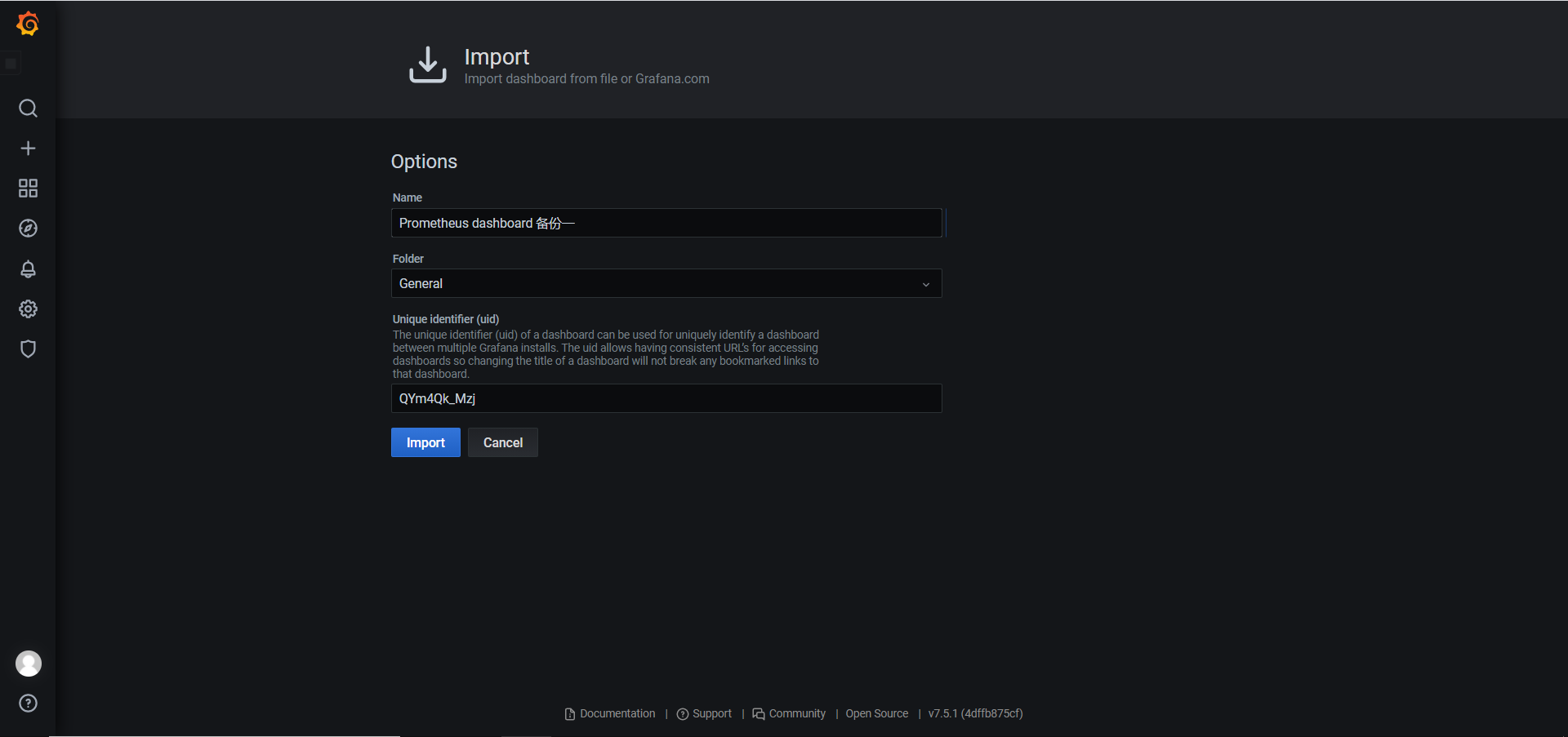Click the Unique identifier (uid) label

pyautogui.click(x=446, y=319)
